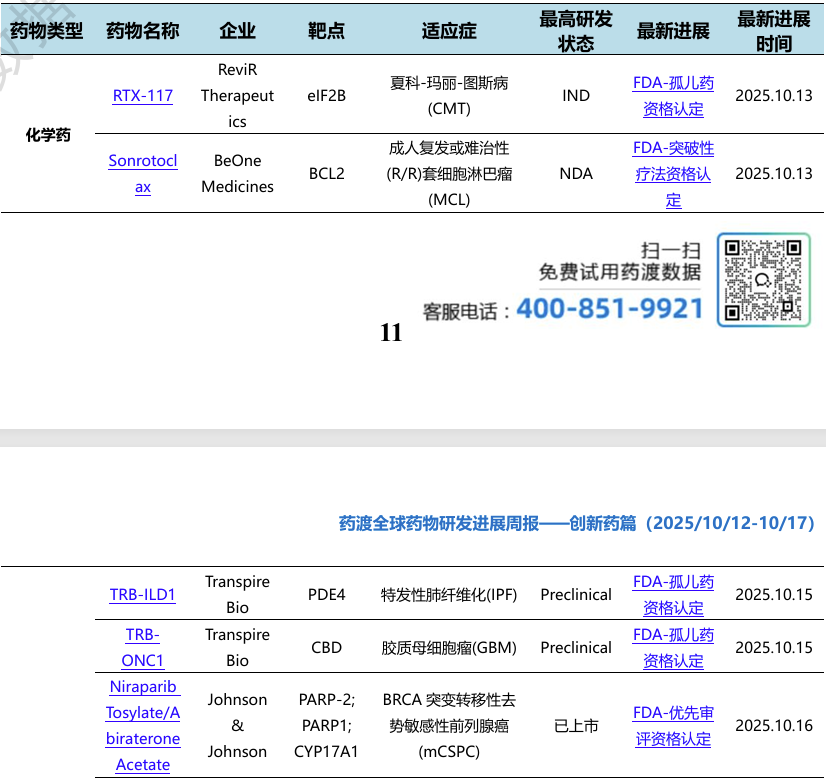The image size is (826, 779).
Task: Click the 药物类型 column header
Action: pyautogui.click(x=46, y=31)
